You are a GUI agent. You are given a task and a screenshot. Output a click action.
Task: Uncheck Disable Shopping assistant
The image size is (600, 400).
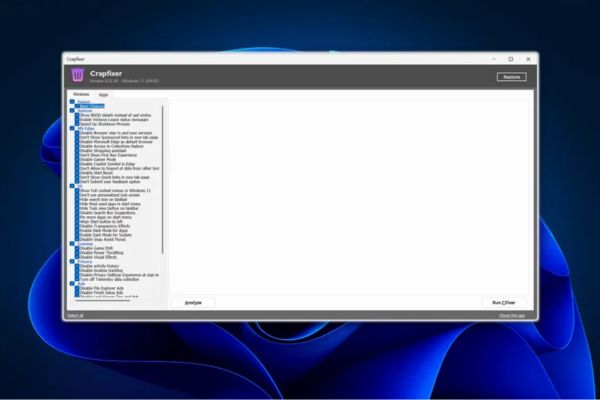[77, 151]
